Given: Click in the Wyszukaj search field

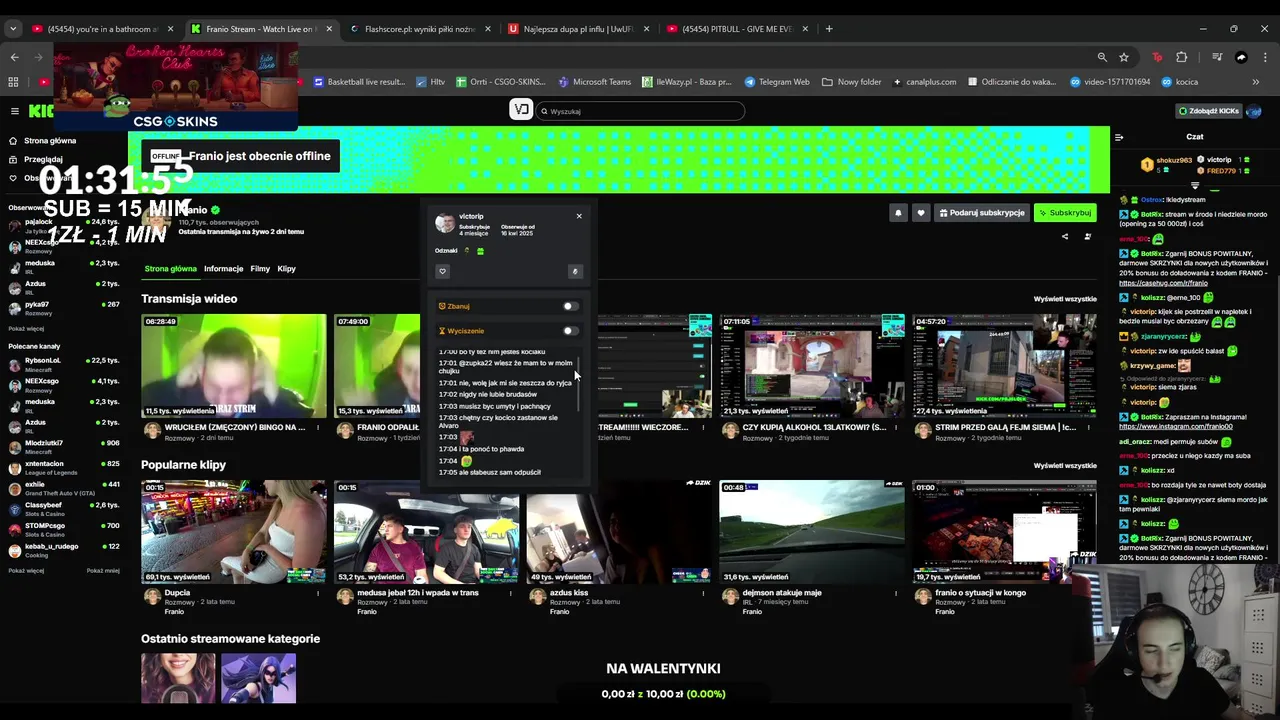Looking at the screenshot, I should click(641, 111).
